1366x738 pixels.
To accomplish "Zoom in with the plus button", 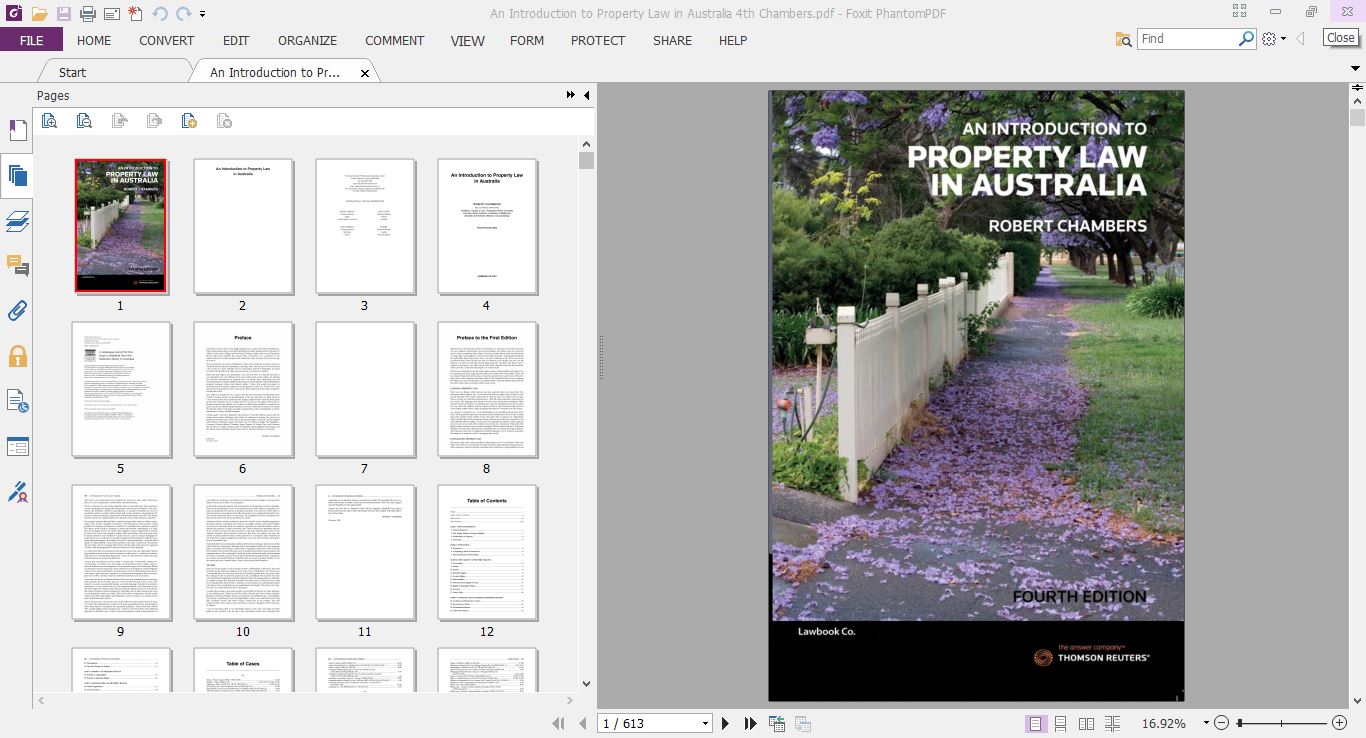I will point(1340,723).
